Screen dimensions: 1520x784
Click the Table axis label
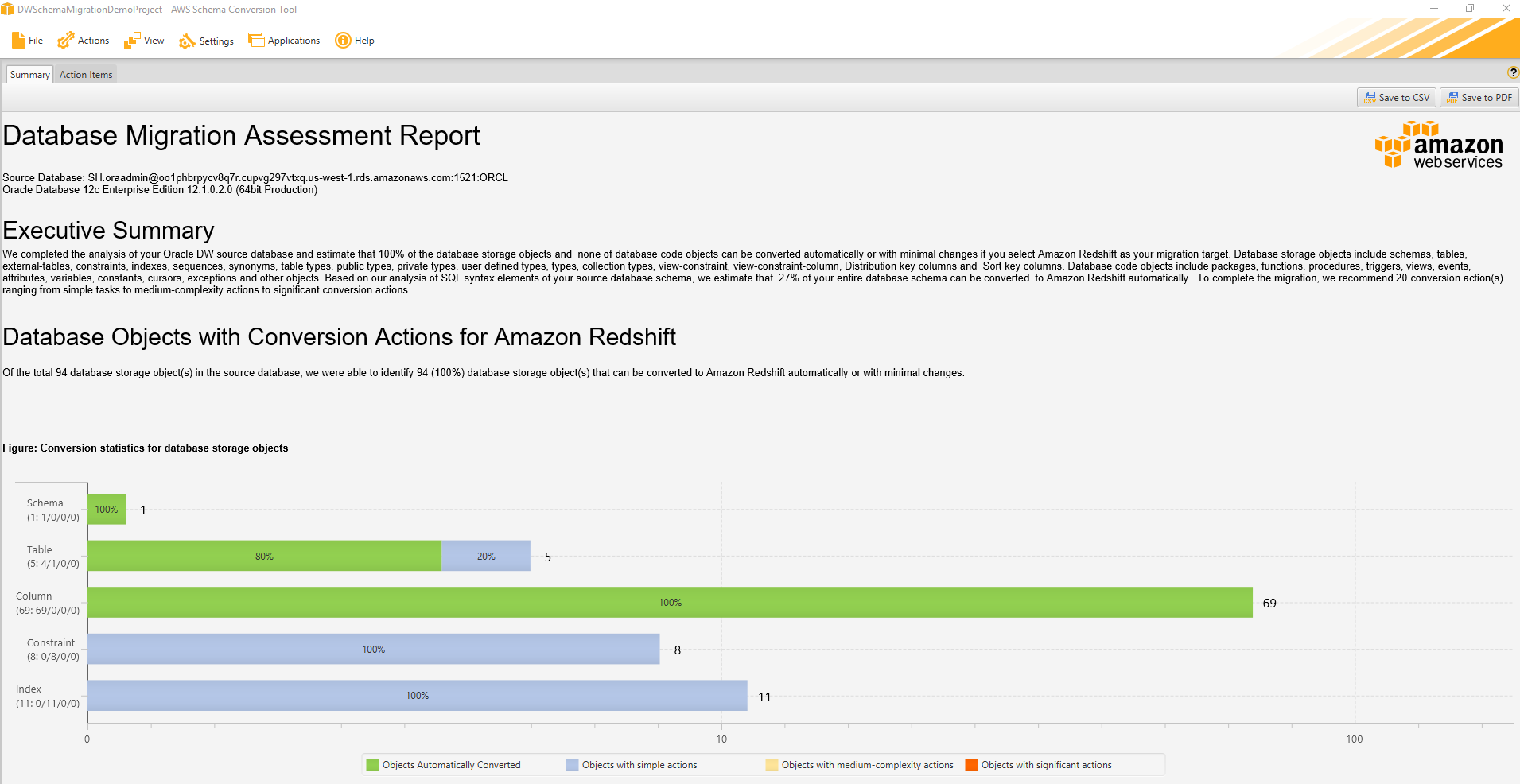click(x=52, y=557)
